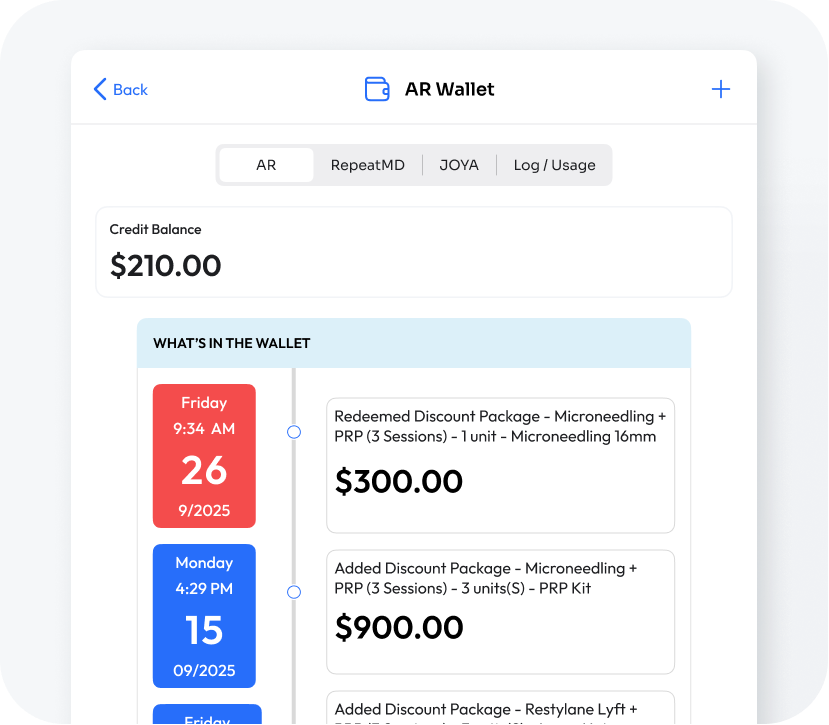Switch to Log / Usage tab

[x=554, y=165]
